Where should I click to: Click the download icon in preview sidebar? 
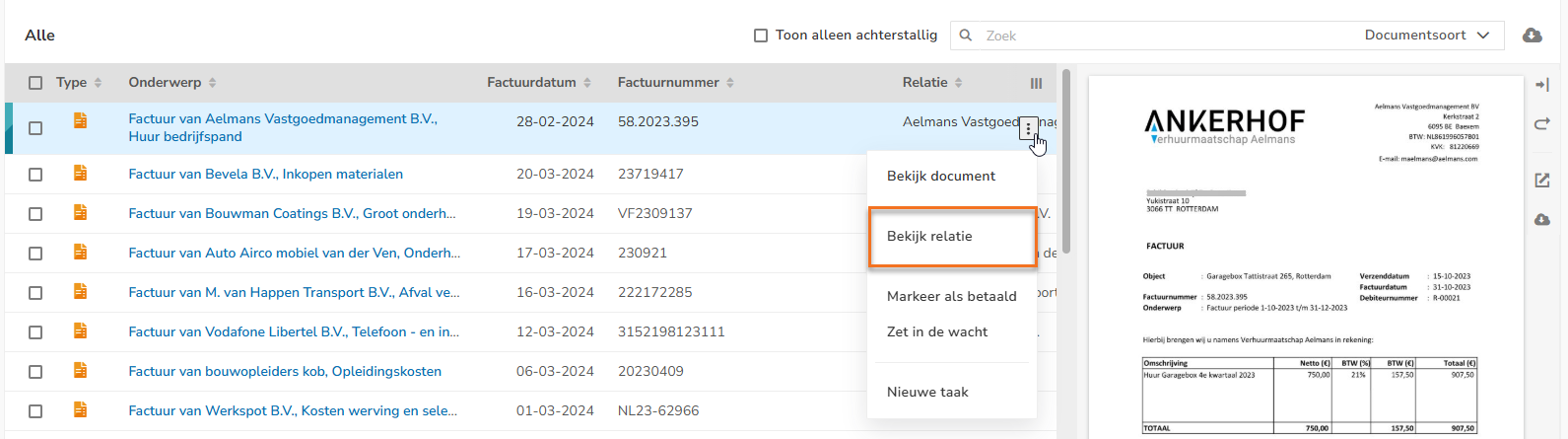click(x=1542, y=219)
